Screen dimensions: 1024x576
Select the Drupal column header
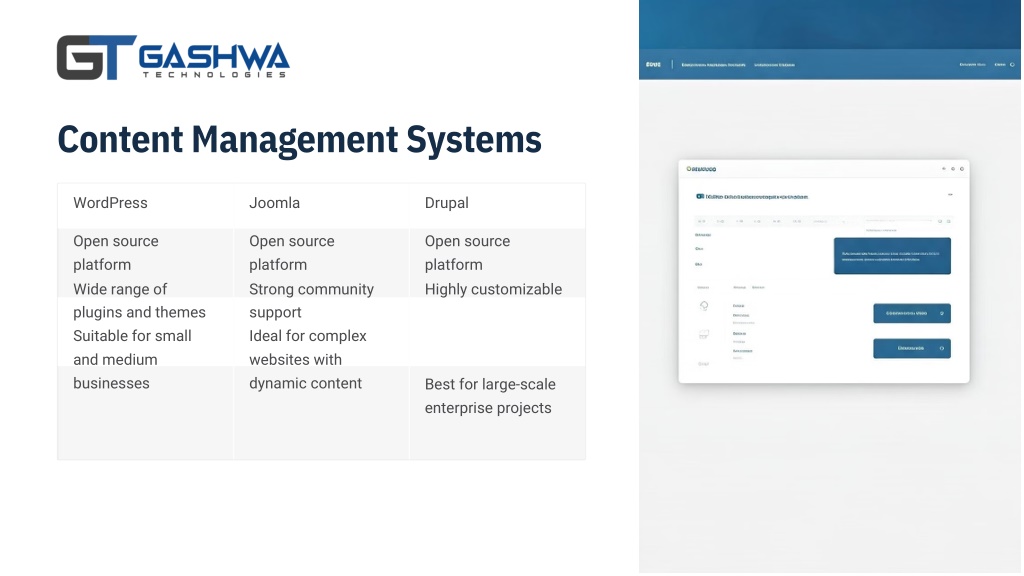pos(447,203)
